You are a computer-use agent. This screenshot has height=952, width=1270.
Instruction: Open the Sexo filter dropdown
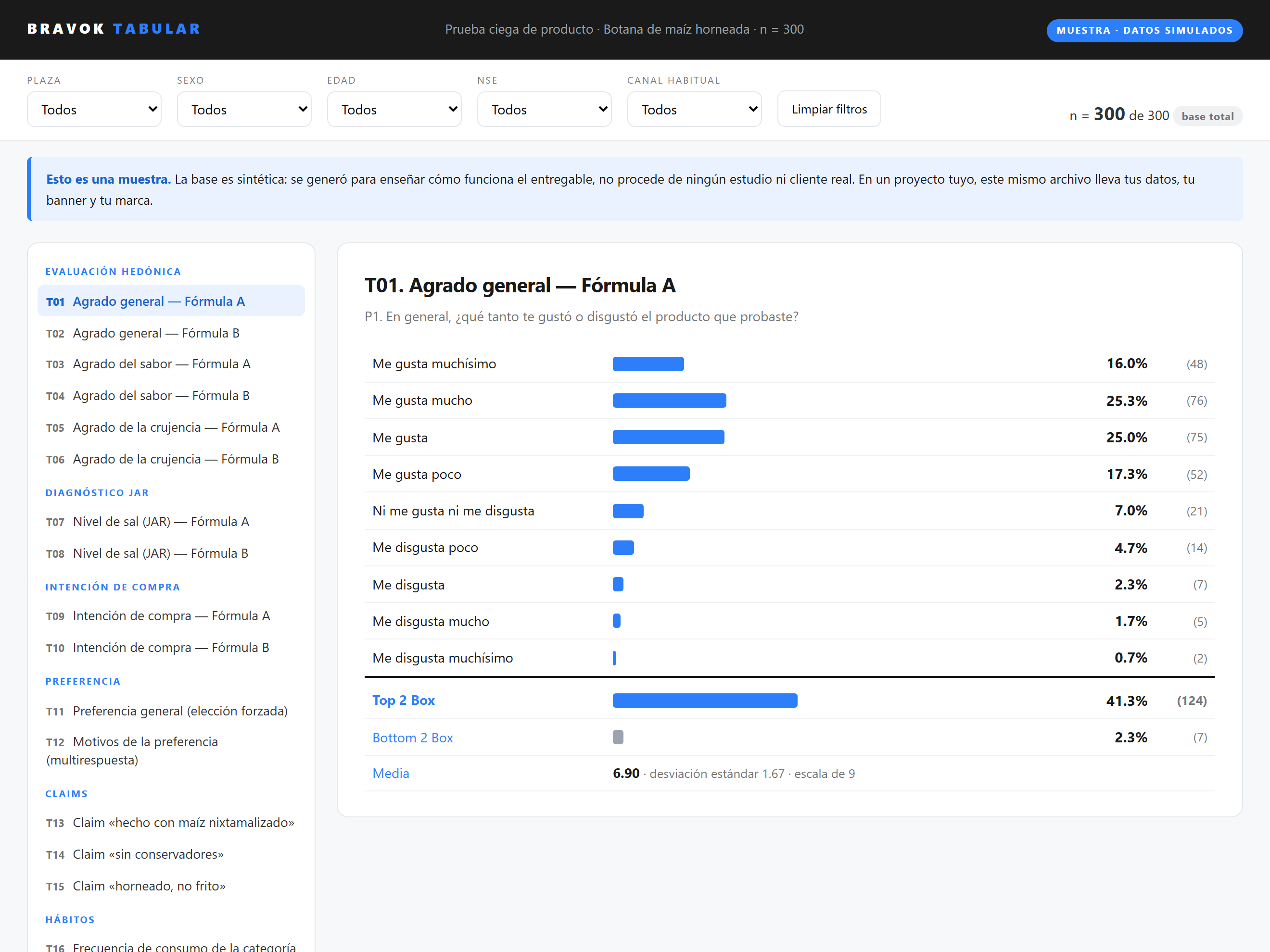point(244,109)
